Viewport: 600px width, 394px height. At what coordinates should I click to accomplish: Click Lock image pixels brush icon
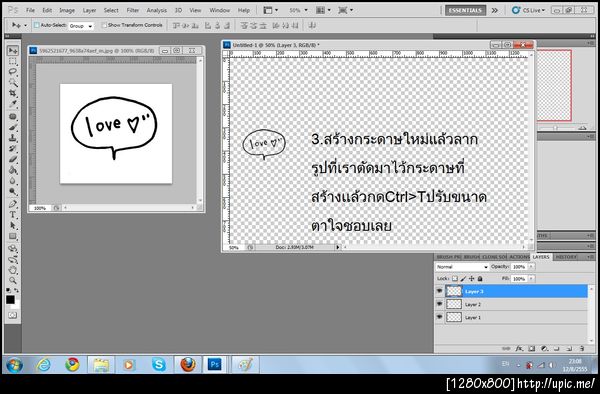(x=463, y=279)
